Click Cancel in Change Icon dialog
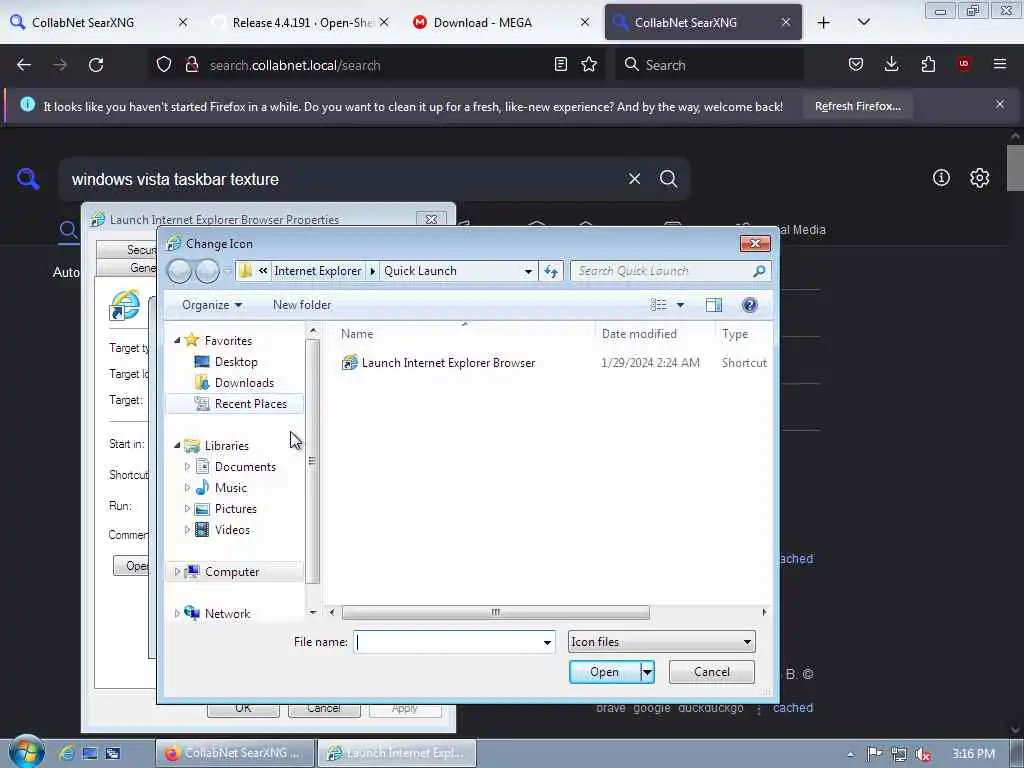Screen dimensions: 1024x768 [712, 672]
